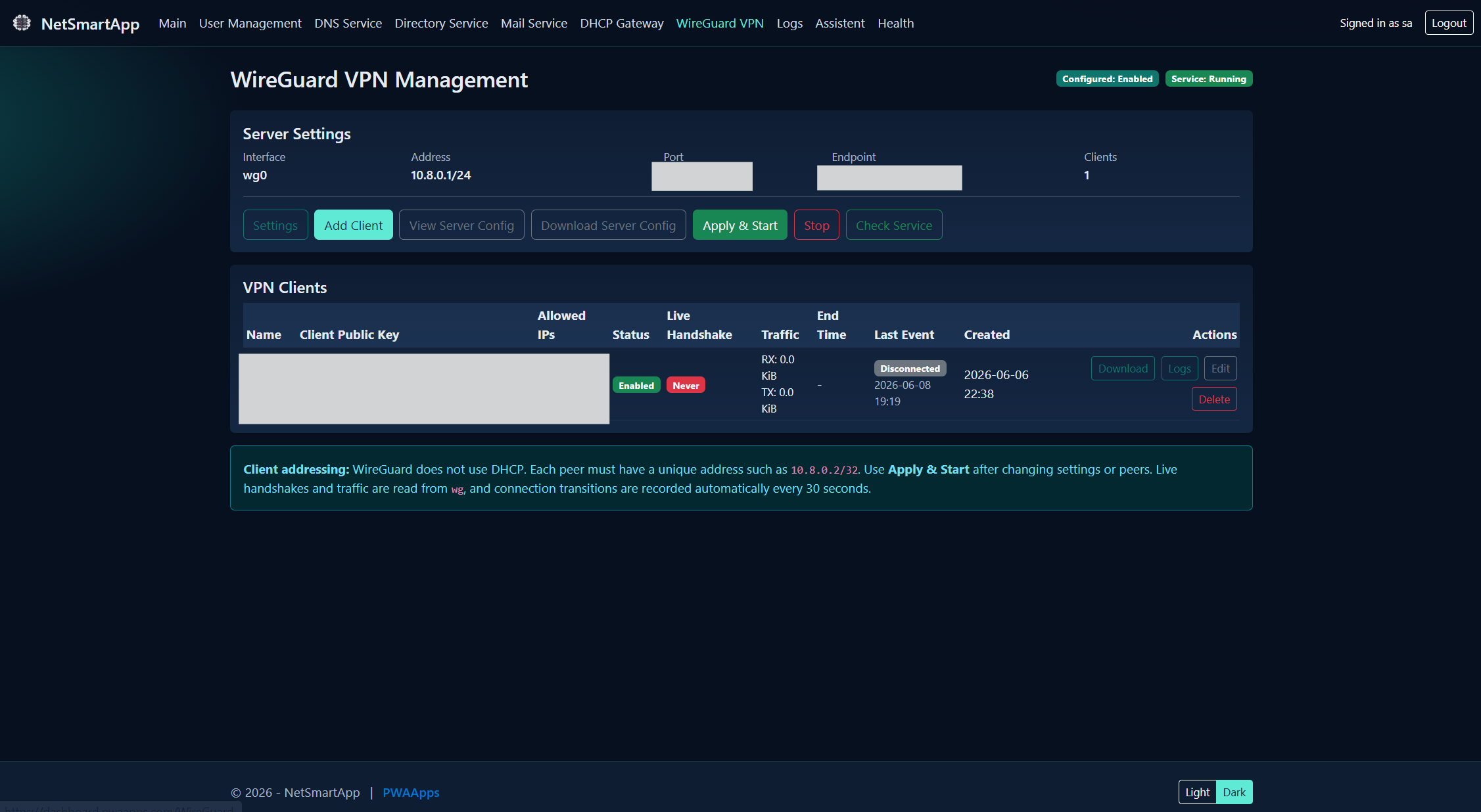Switch to Mail Service
Image resolution: width=1481 pixels, height=812 pixels.
pyautogui.click(x=534, y=23)
